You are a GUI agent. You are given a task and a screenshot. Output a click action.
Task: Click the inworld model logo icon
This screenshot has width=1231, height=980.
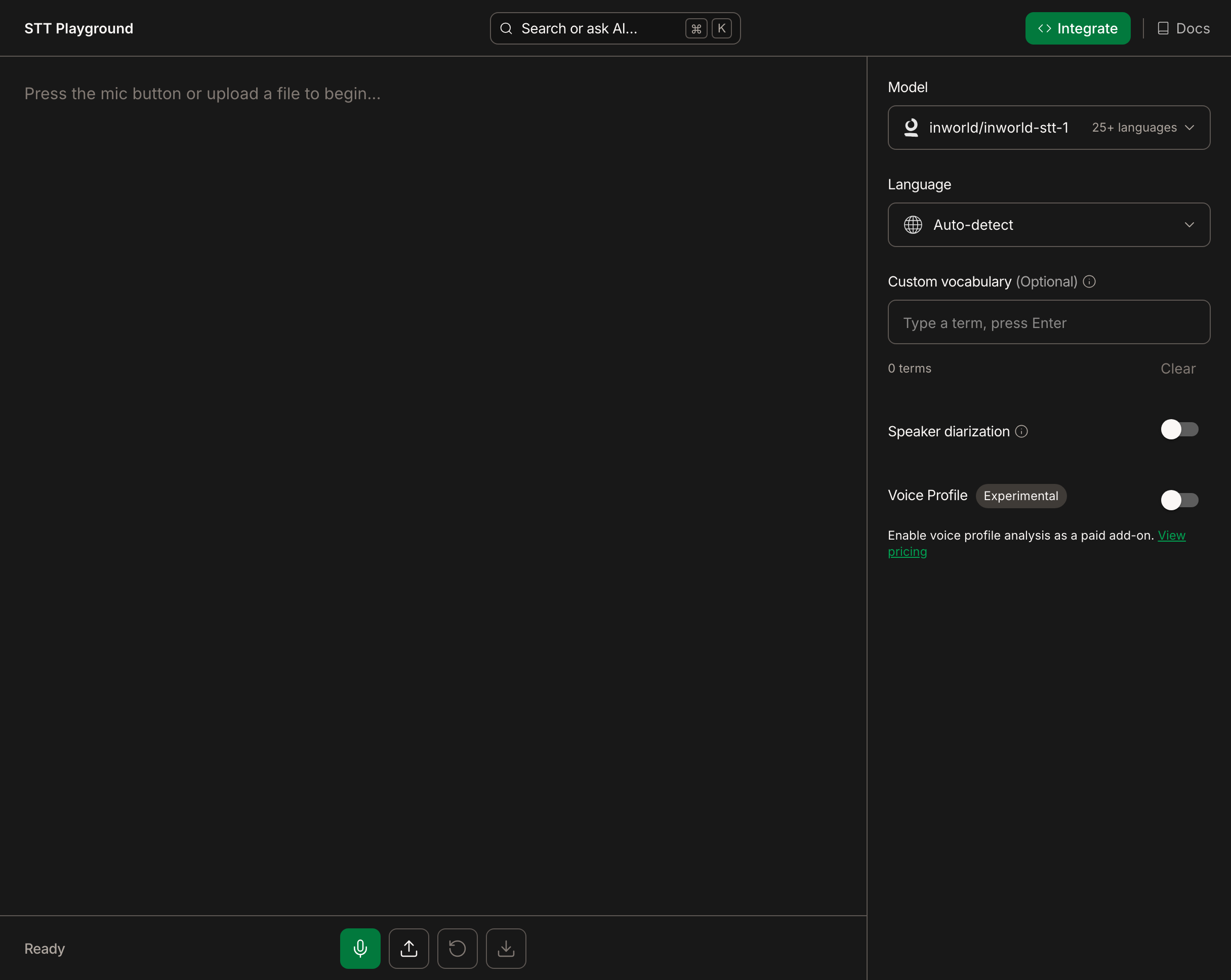911,128
